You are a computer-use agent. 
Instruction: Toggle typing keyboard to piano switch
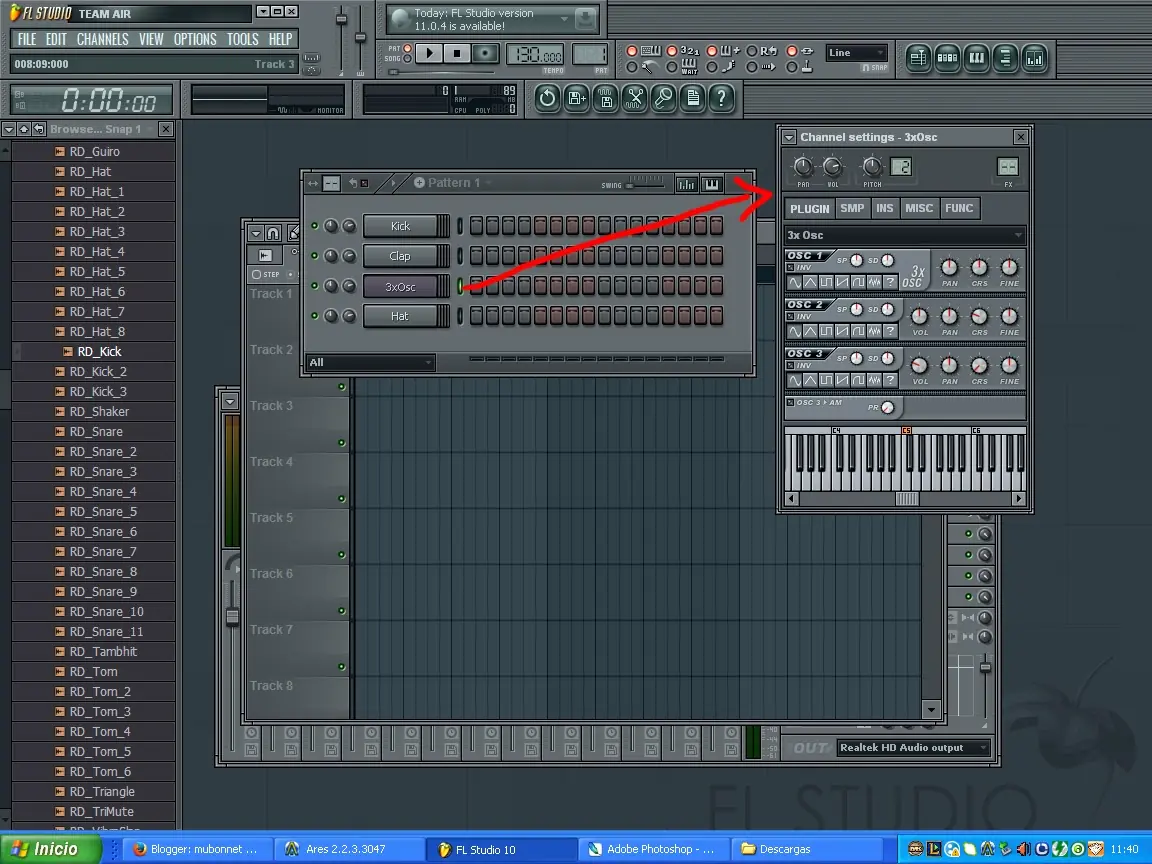[x=632, y=51]
